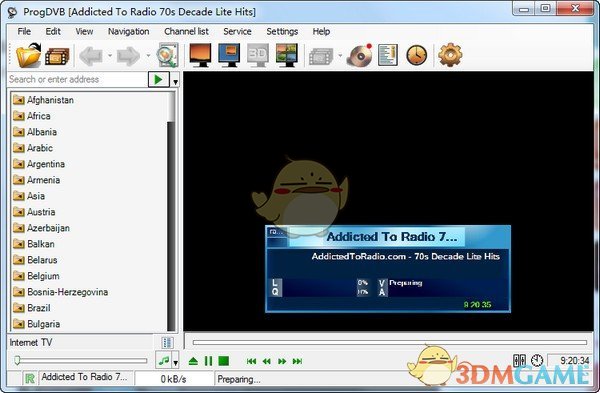
Task: Skip to previous track
Action: click(251, 361)
